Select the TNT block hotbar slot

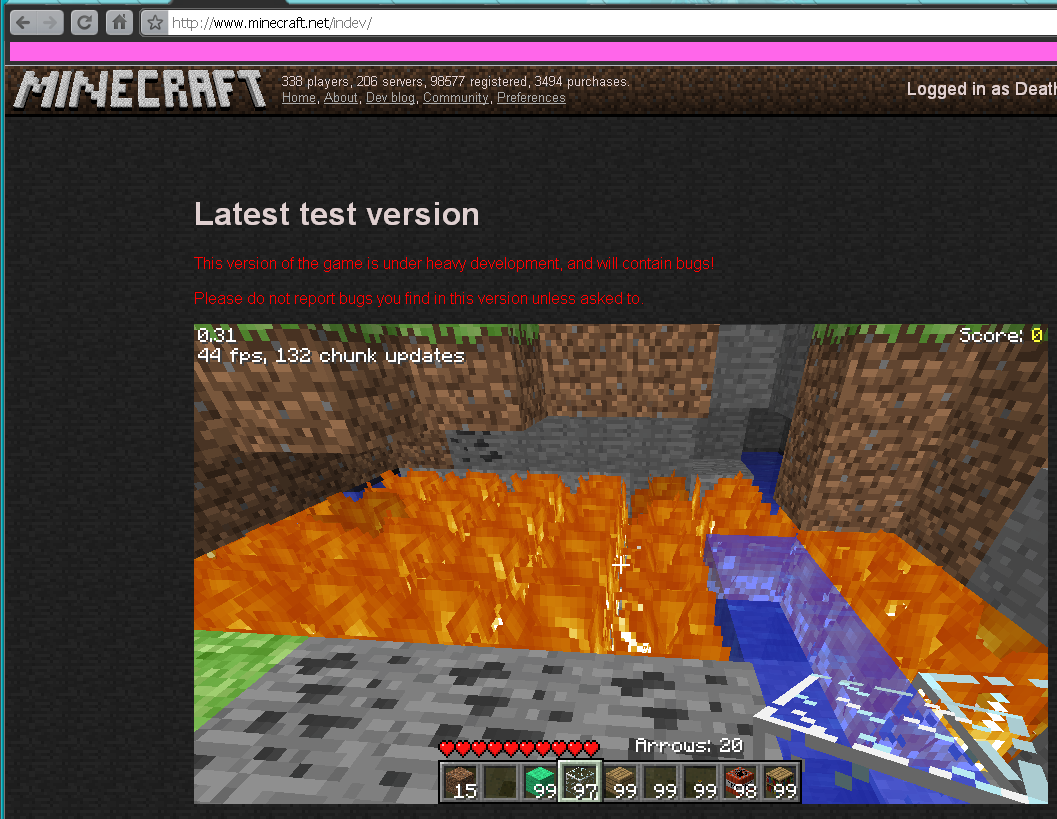pyautogui.click(x=740, y=782)
